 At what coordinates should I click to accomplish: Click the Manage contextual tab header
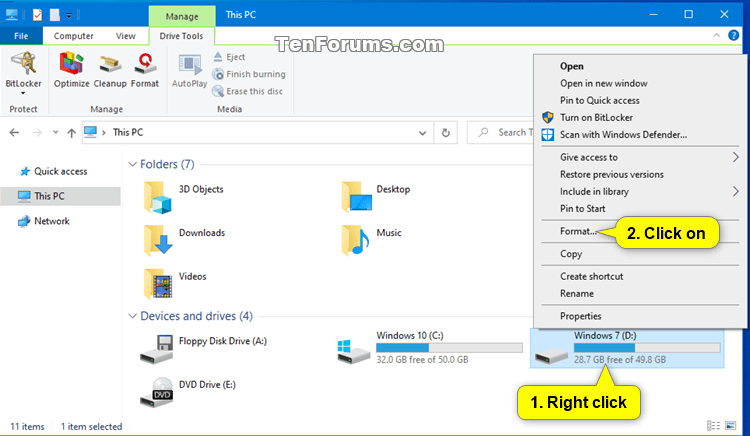(x=182, y=16)
